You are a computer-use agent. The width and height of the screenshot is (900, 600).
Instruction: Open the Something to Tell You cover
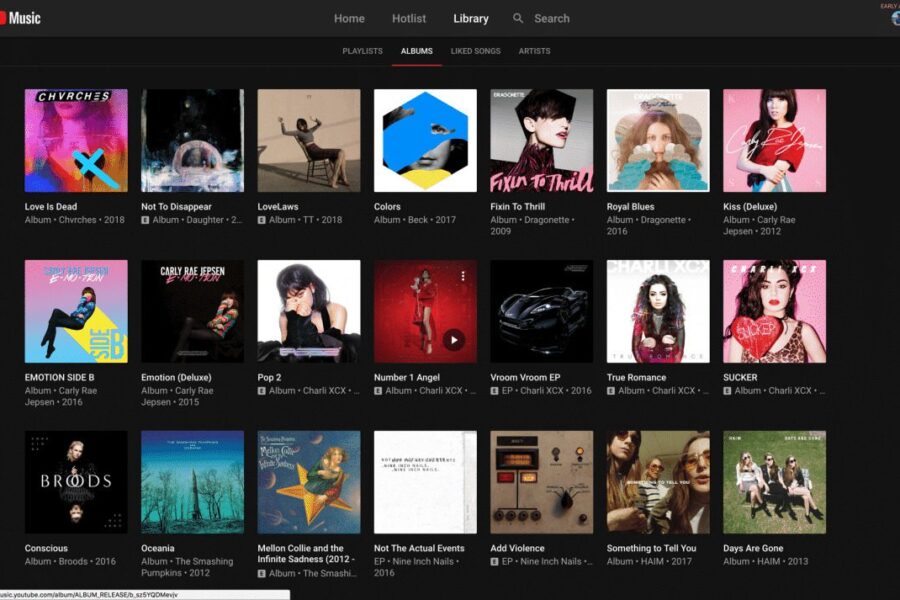click(658, 482)
